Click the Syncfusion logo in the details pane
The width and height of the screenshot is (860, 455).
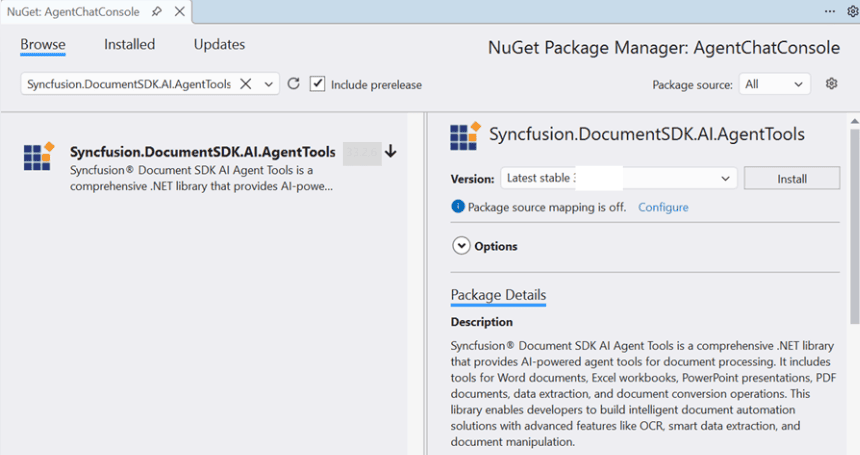pos(465,136)
